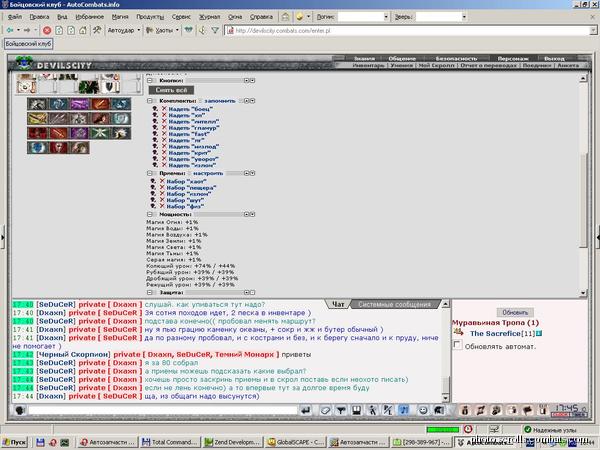Open the Инвентарь submenu link

(x=368, y=65)
